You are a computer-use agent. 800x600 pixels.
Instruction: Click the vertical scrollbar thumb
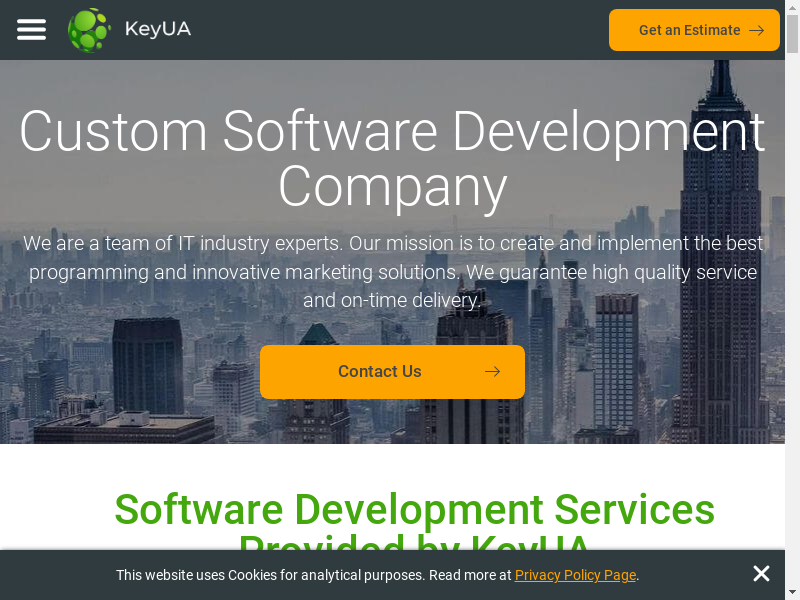pos(792,30)
